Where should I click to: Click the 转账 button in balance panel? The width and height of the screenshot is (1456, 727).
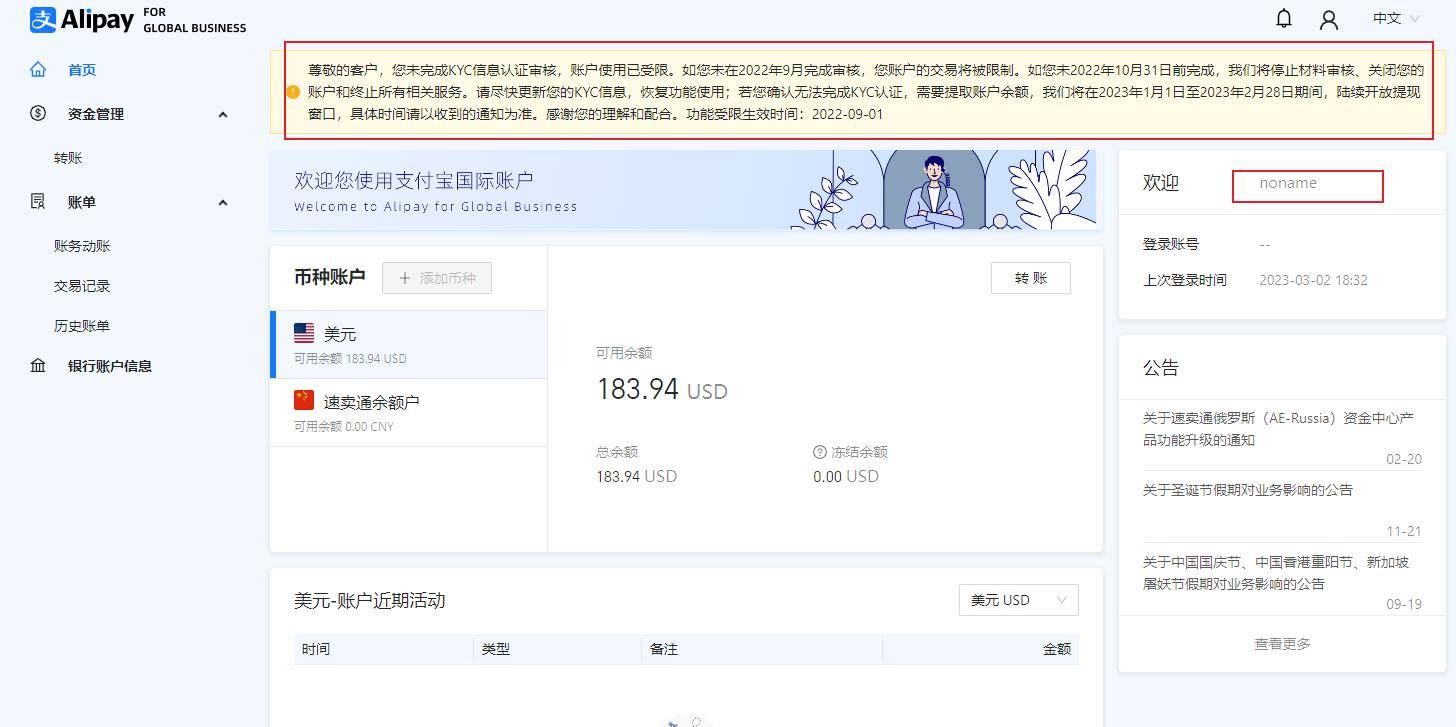tap(1031, 278)
